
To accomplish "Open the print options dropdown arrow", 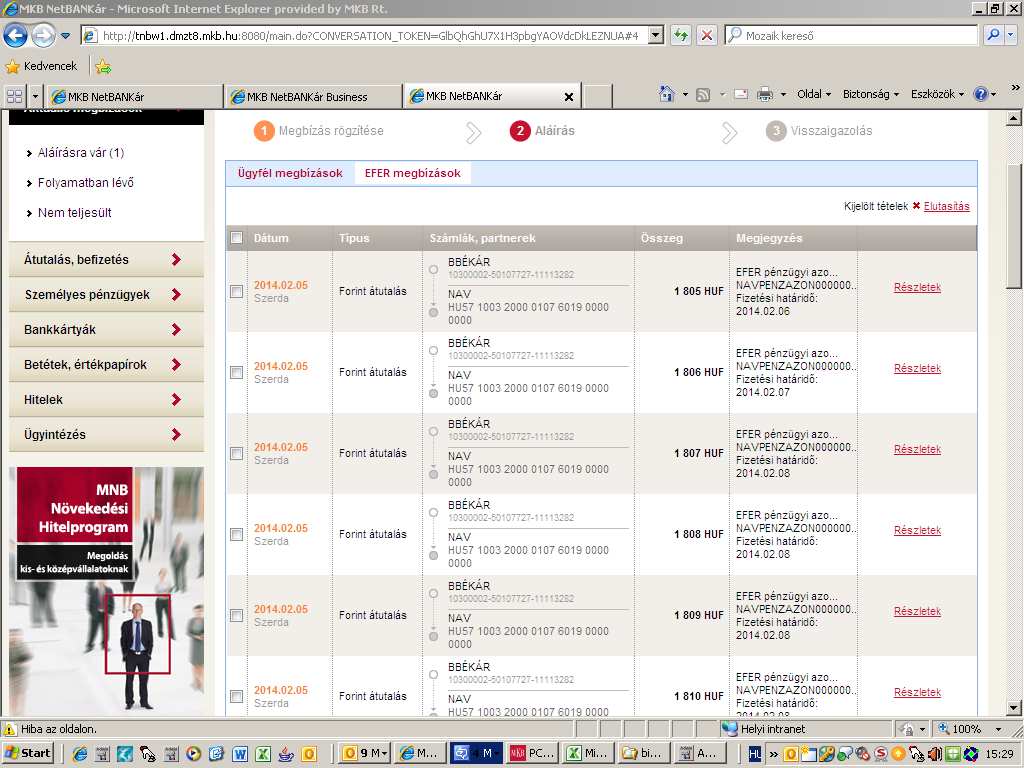I will (783, 95).
